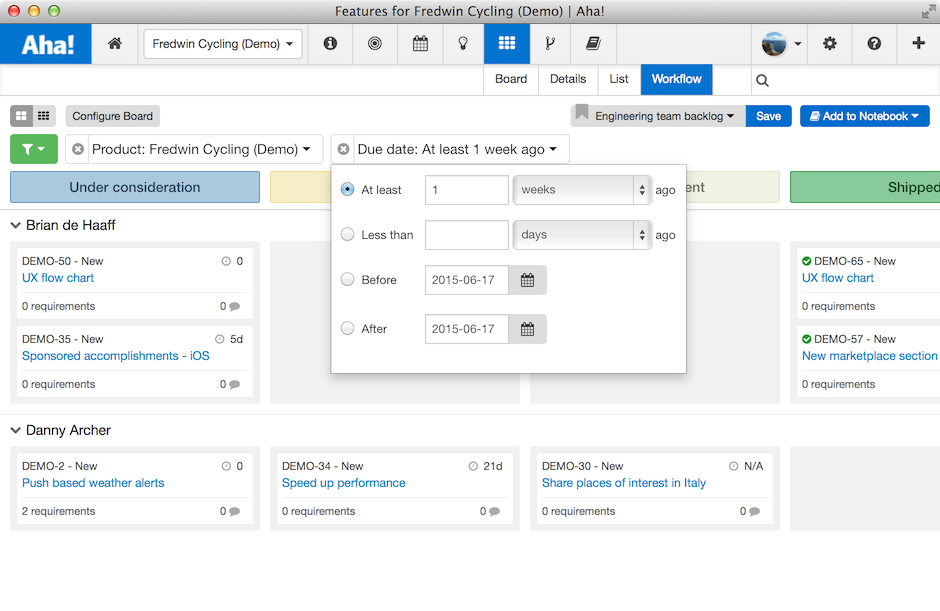Switch to large card view icon
940x611 pixels.
(21, 116)
